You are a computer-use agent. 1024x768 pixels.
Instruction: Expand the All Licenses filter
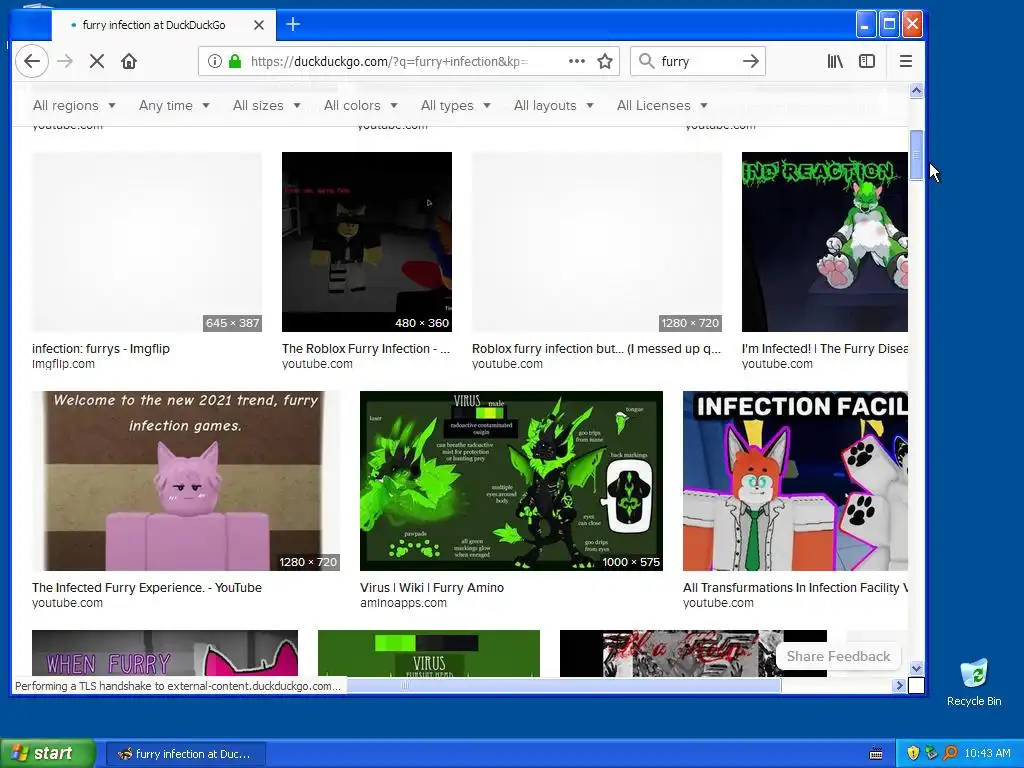(x=662, y=105)
